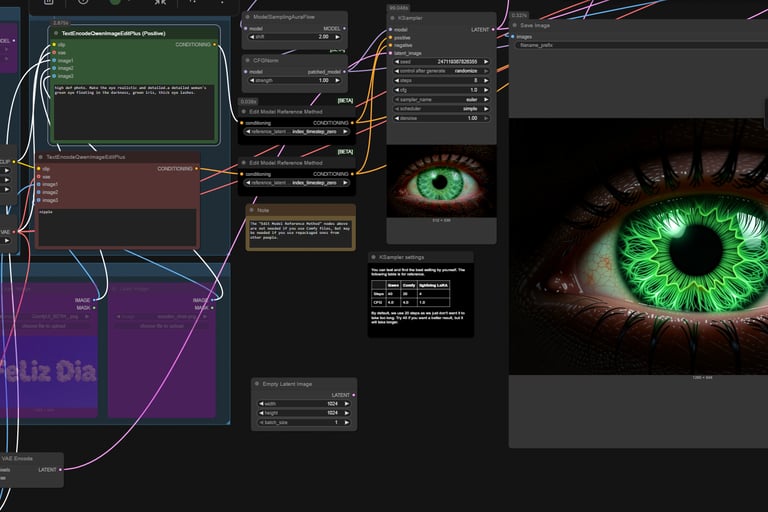This screenshot has height=512, width=768.
Task: Collapse the Empty Latent Image node via title dot
Action: pyautogui.click(x=257, y=384)
